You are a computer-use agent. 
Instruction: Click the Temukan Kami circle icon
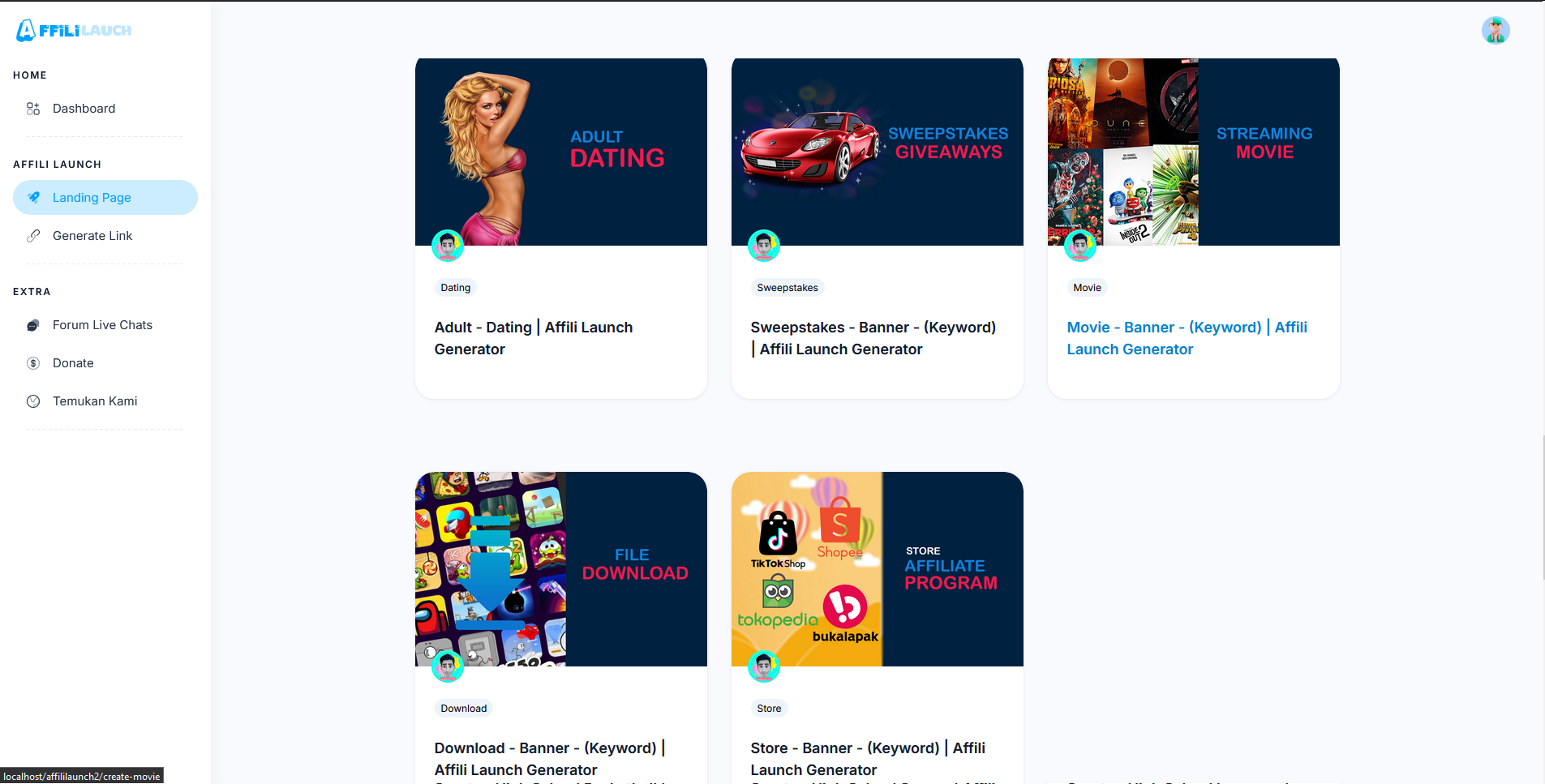point(33,401)
